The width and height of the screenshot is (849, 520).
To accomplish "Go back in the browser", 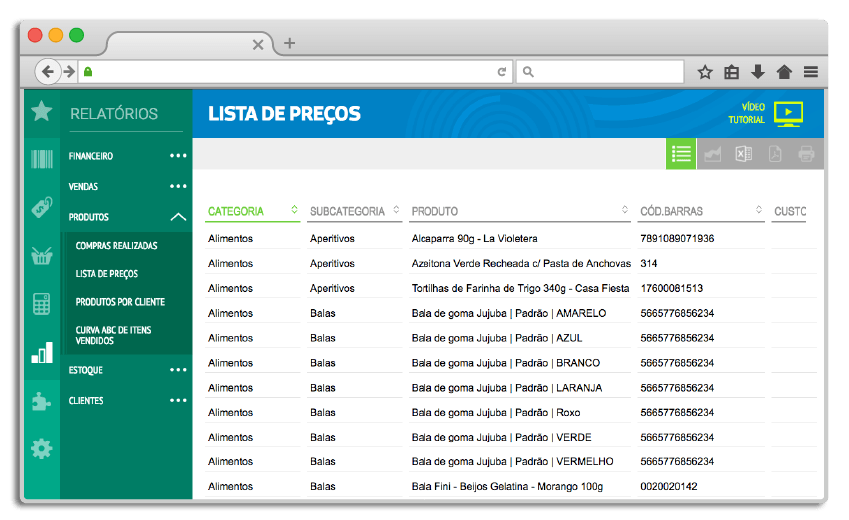I will pos(48,72).
